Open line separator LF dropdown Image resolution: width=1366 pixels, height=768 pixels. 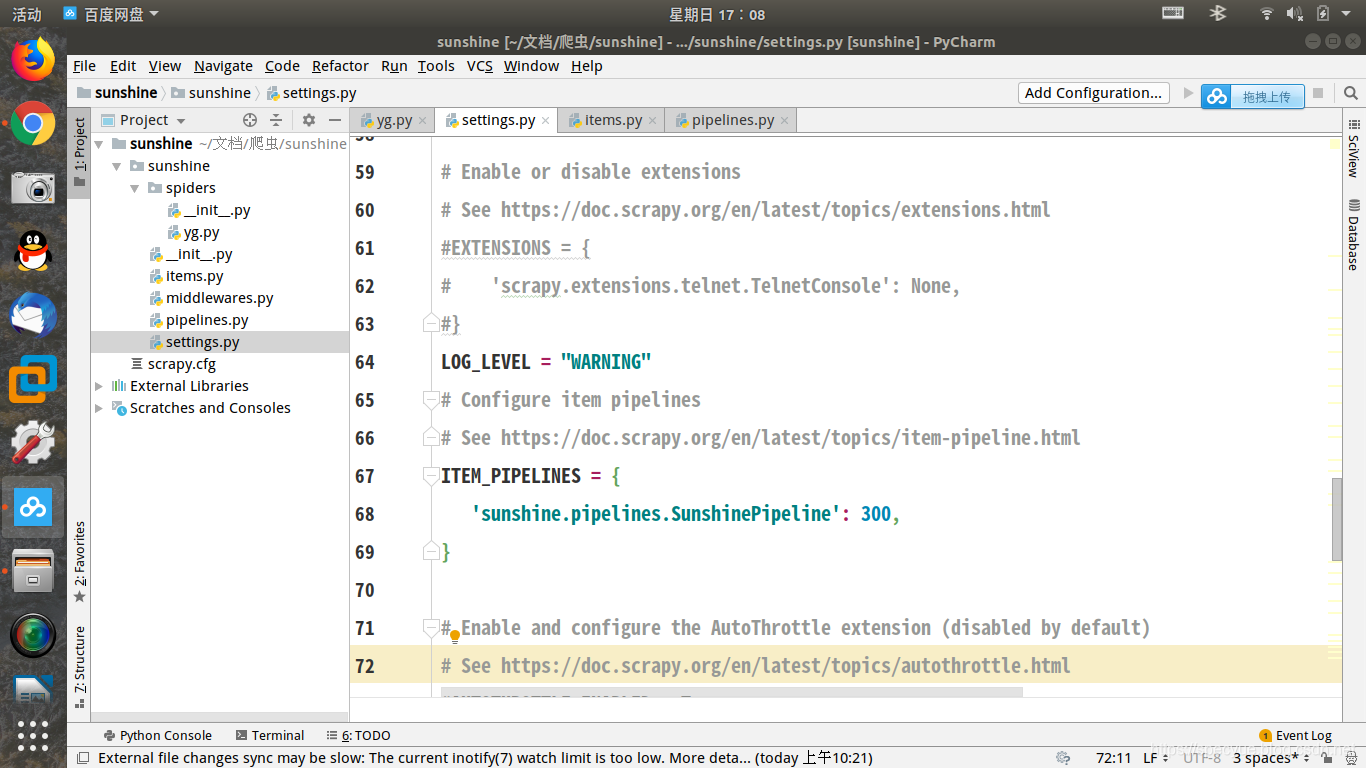point(1156,758)
